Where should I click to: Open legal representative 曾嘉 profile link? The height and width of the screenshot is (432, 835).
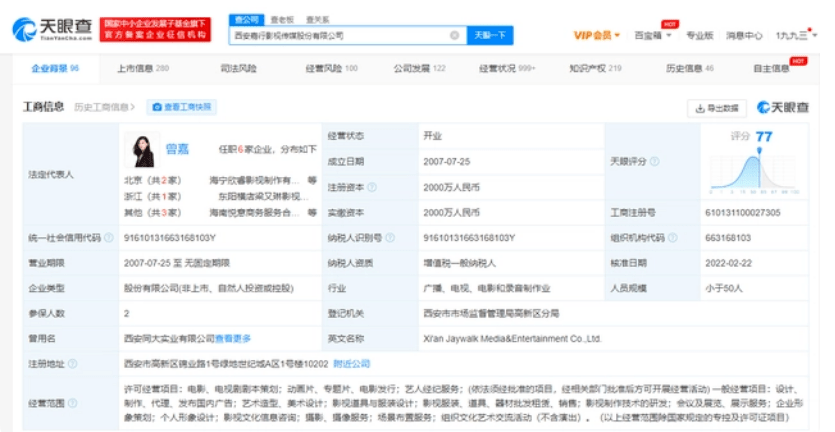coord(177,149)
